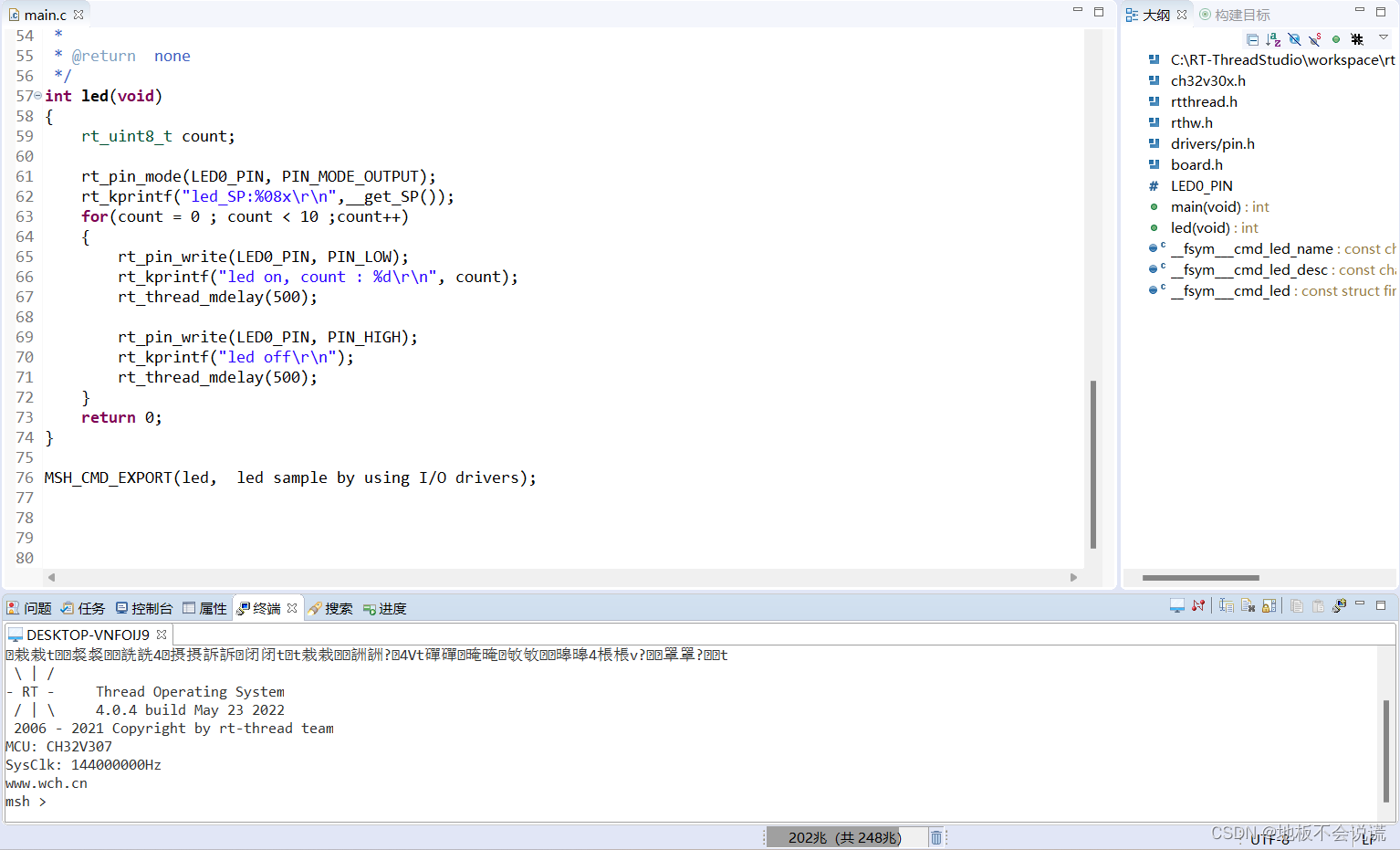Open the 问题 problems tab
The image size is (1400, 850).
click(x=29, y=608)
